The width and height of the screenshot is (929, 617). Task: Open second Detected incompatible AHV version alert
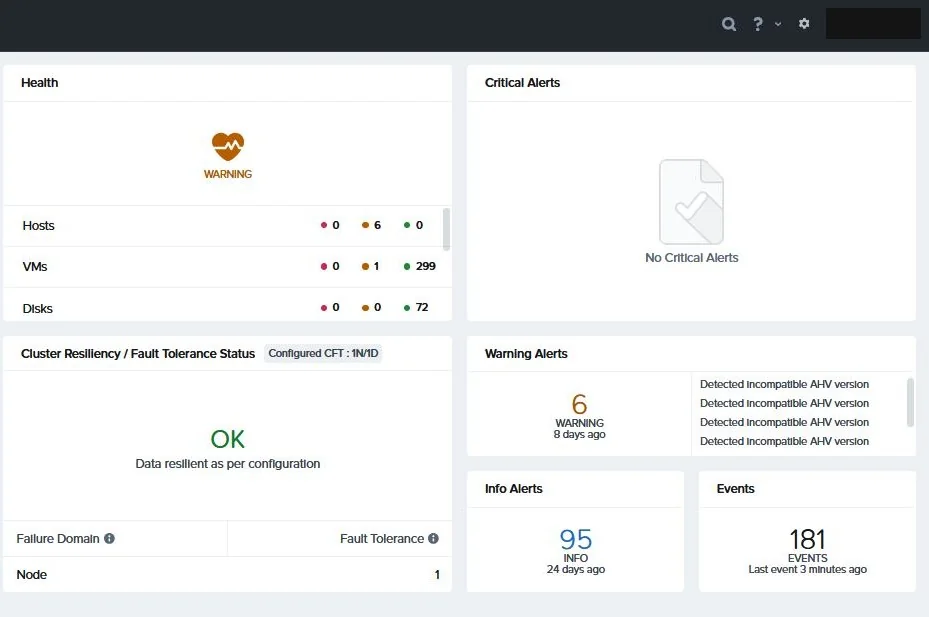click(x=784, y=403)
